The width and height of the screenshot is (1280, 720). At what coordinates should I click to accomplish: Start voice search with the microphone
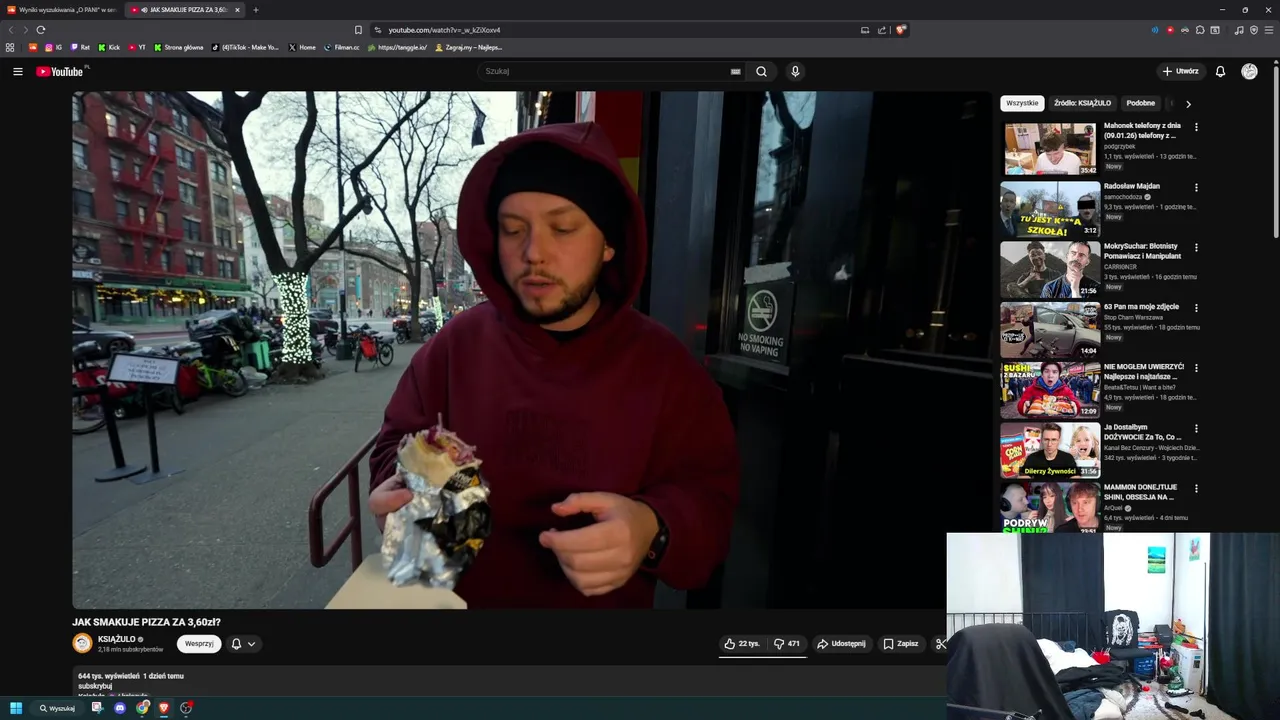795,71
